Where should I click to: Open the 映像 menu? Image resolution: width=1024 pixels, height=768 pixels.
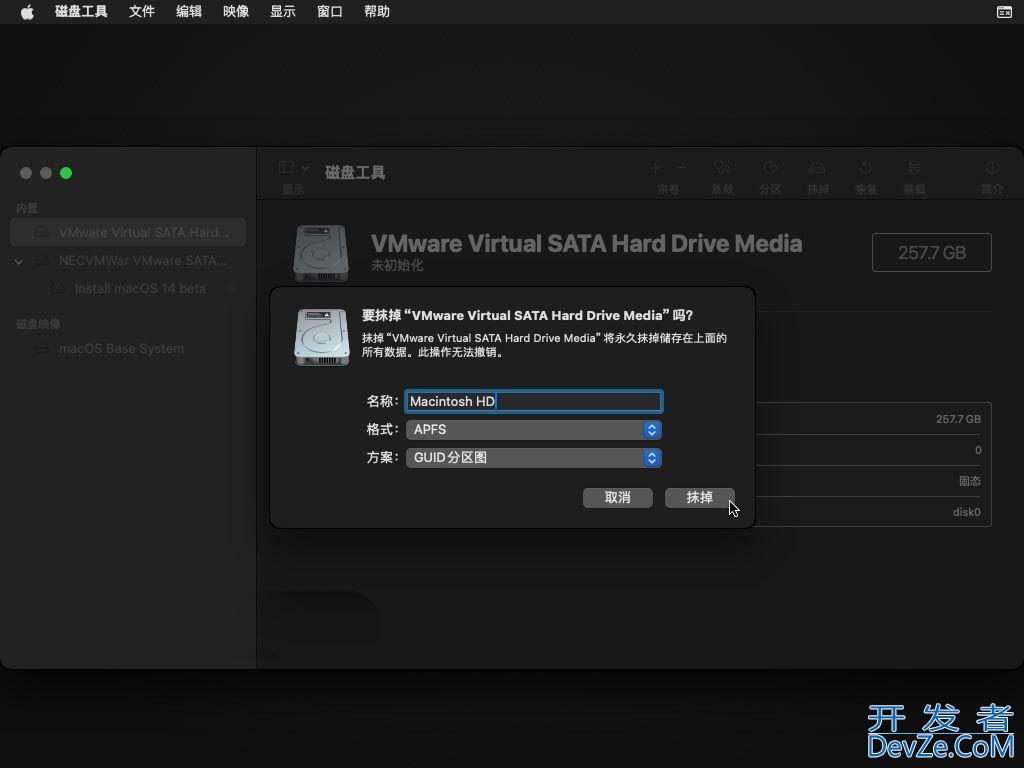[236, 12]
